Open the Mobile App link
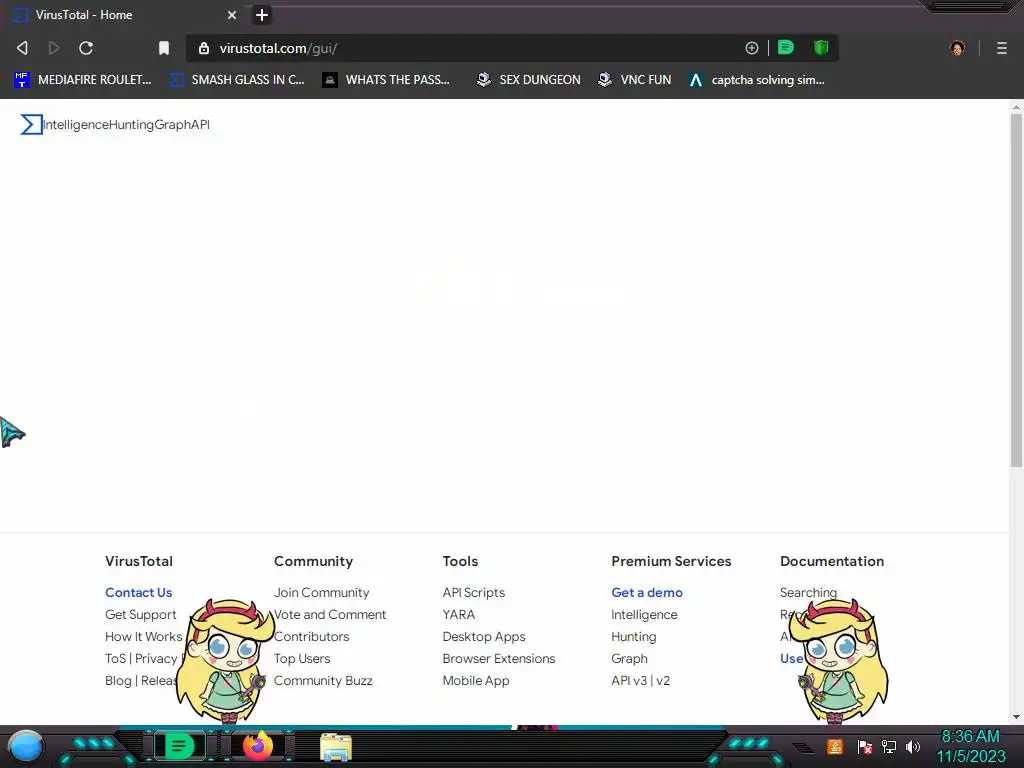Screen dimensions: 1024x768 tap(476, 680)
